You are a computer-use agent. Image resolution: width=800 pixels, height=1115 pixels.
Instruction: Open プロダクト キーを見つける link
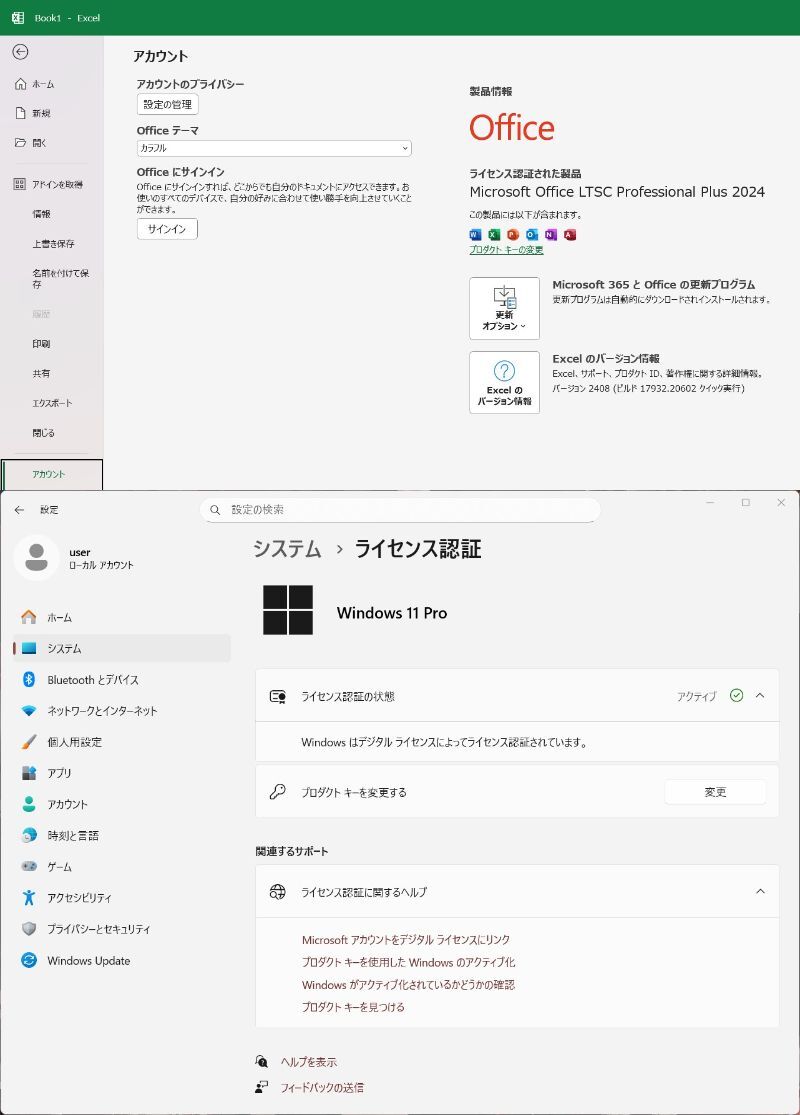pos(353,1007)
